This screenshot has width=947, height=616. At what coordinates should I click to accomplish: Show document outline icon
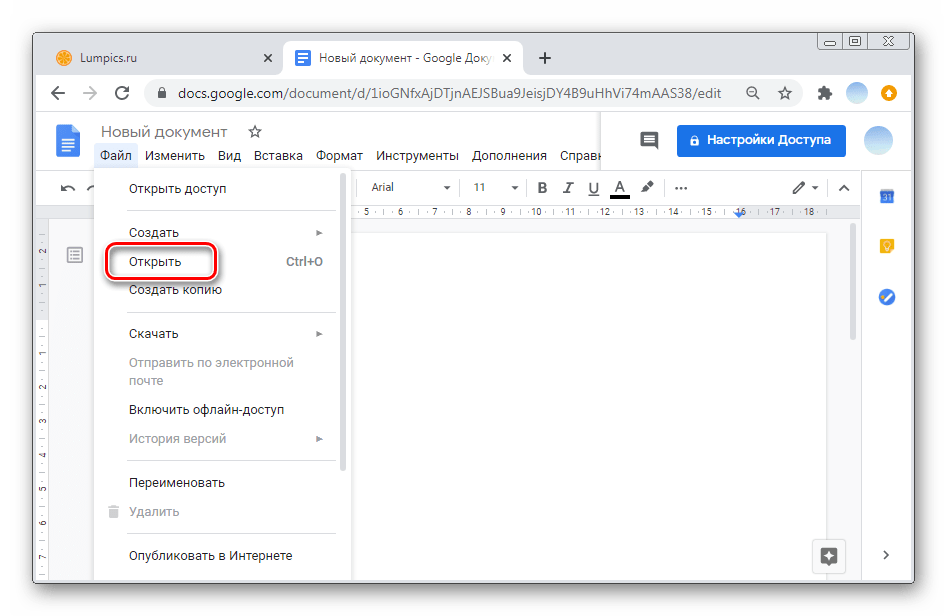coord(75,255)
